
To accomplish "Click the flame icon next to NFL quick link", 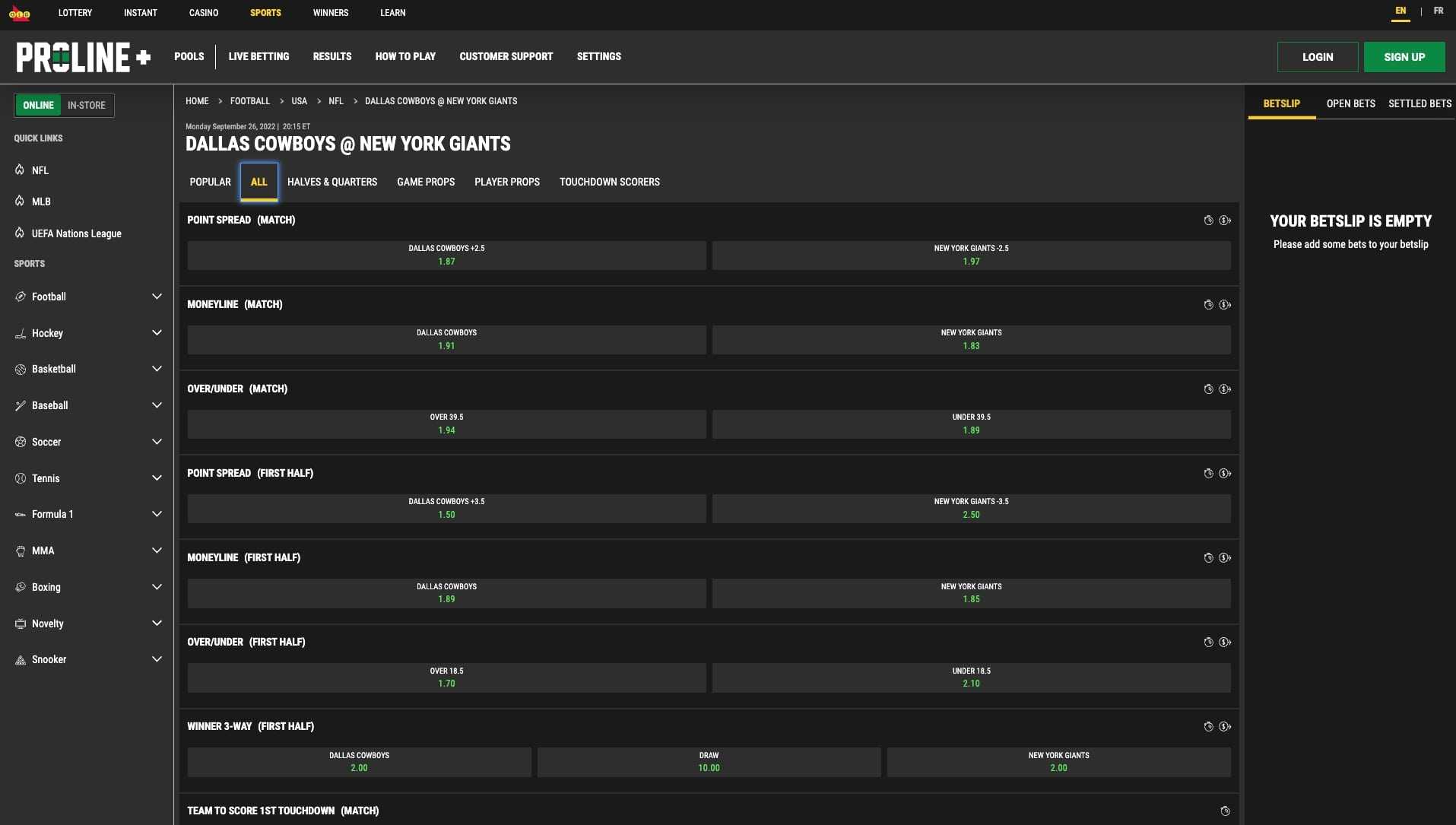I will (x=20, y=170).
